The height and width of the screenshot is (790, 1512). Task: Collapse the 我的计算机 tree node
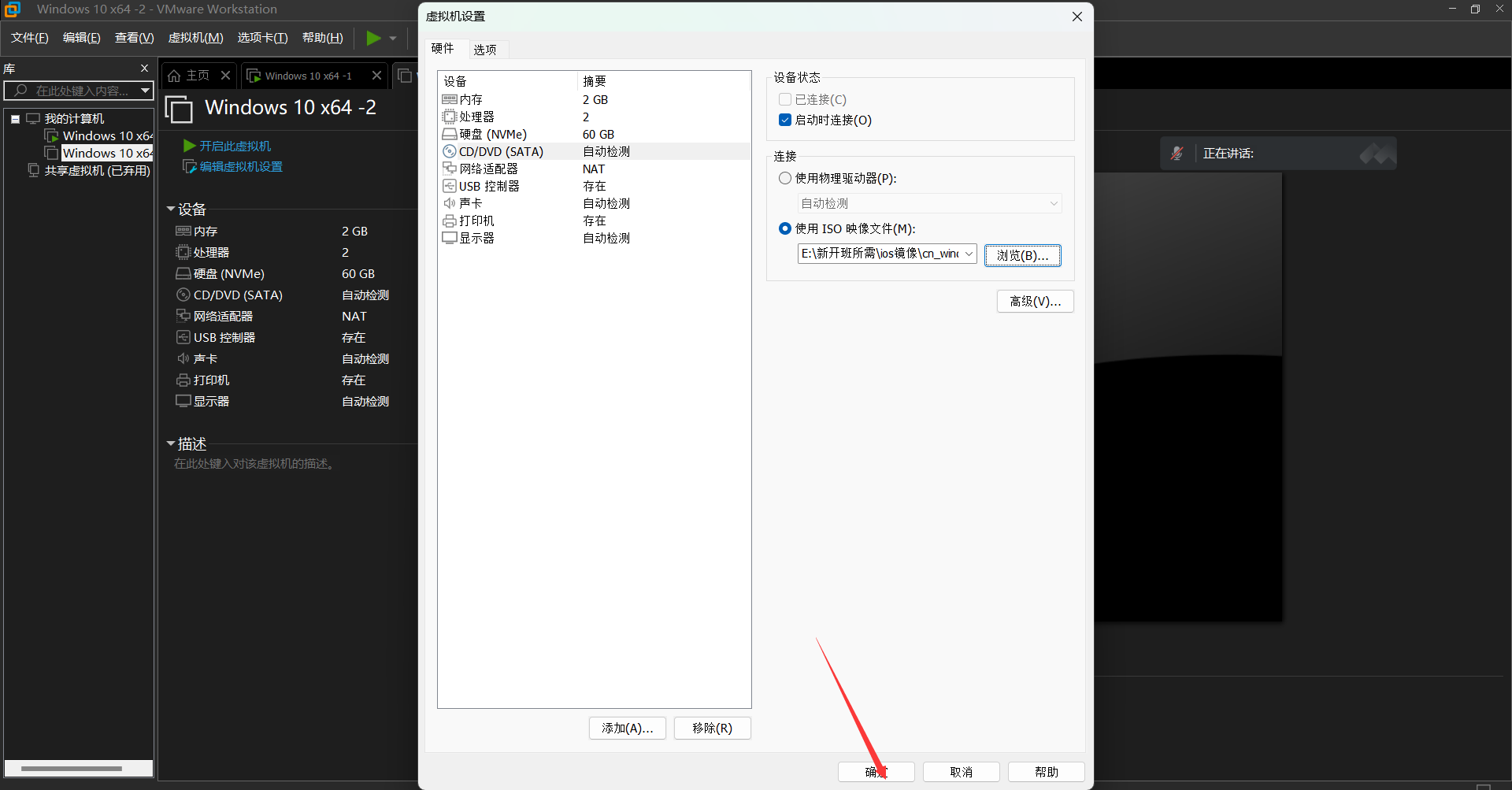point(15,119)
